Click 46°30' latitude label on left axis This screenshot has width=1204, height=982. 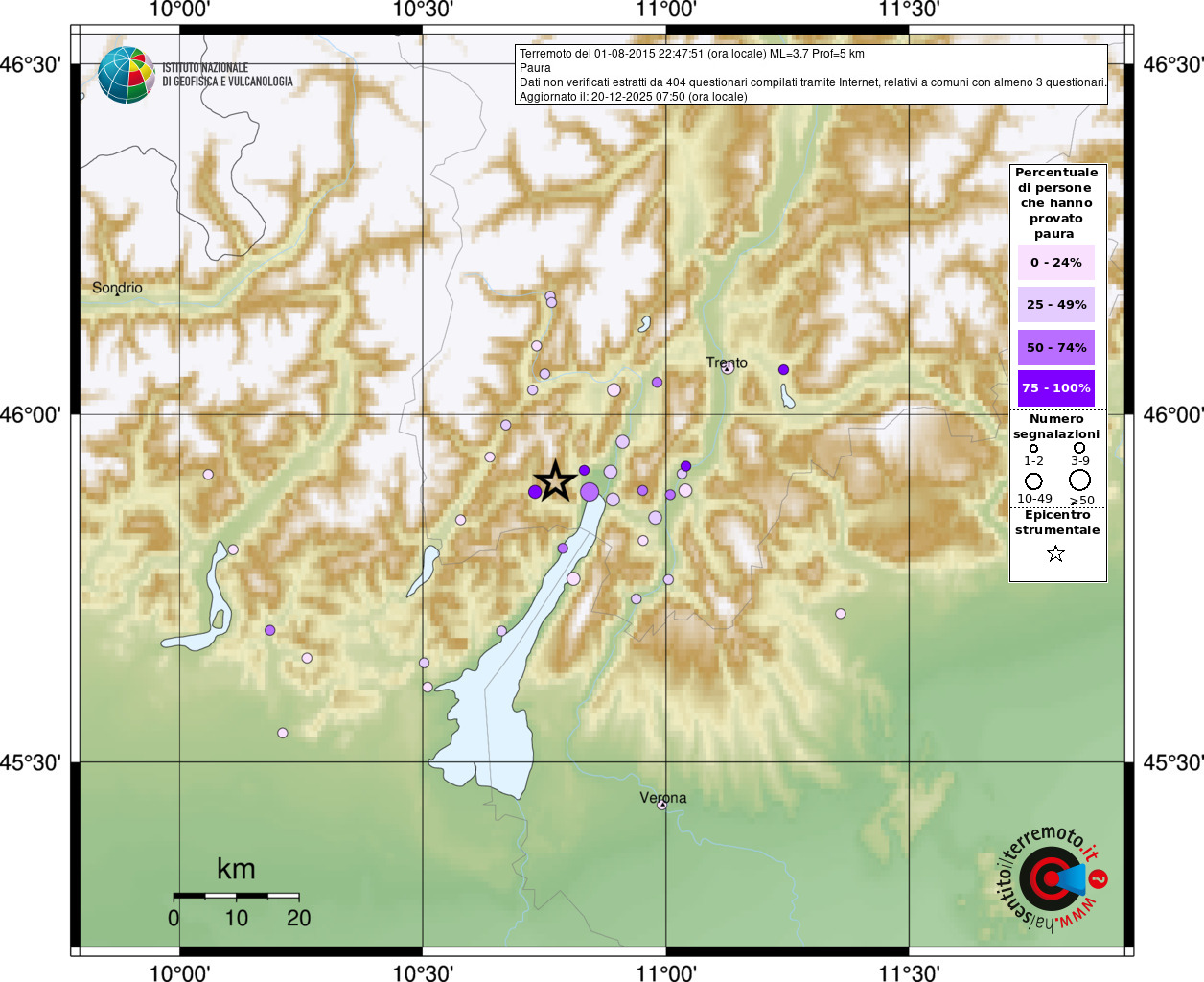tap(31, 64)
